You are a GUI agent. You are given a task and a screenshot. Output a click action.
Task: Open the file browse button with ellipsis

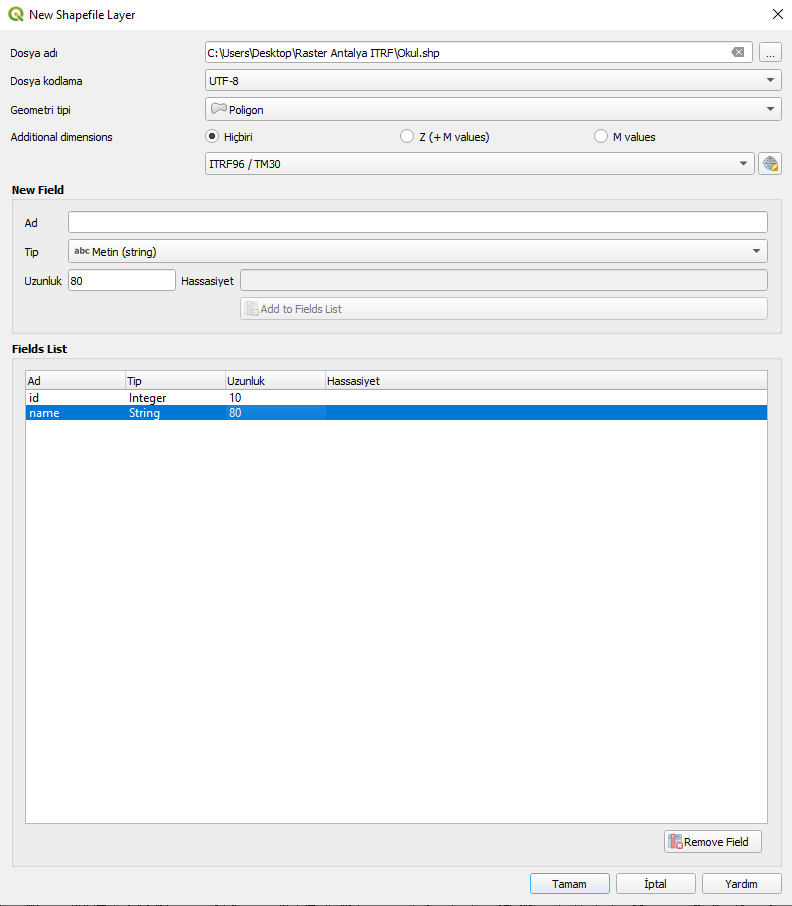(770, 53)
